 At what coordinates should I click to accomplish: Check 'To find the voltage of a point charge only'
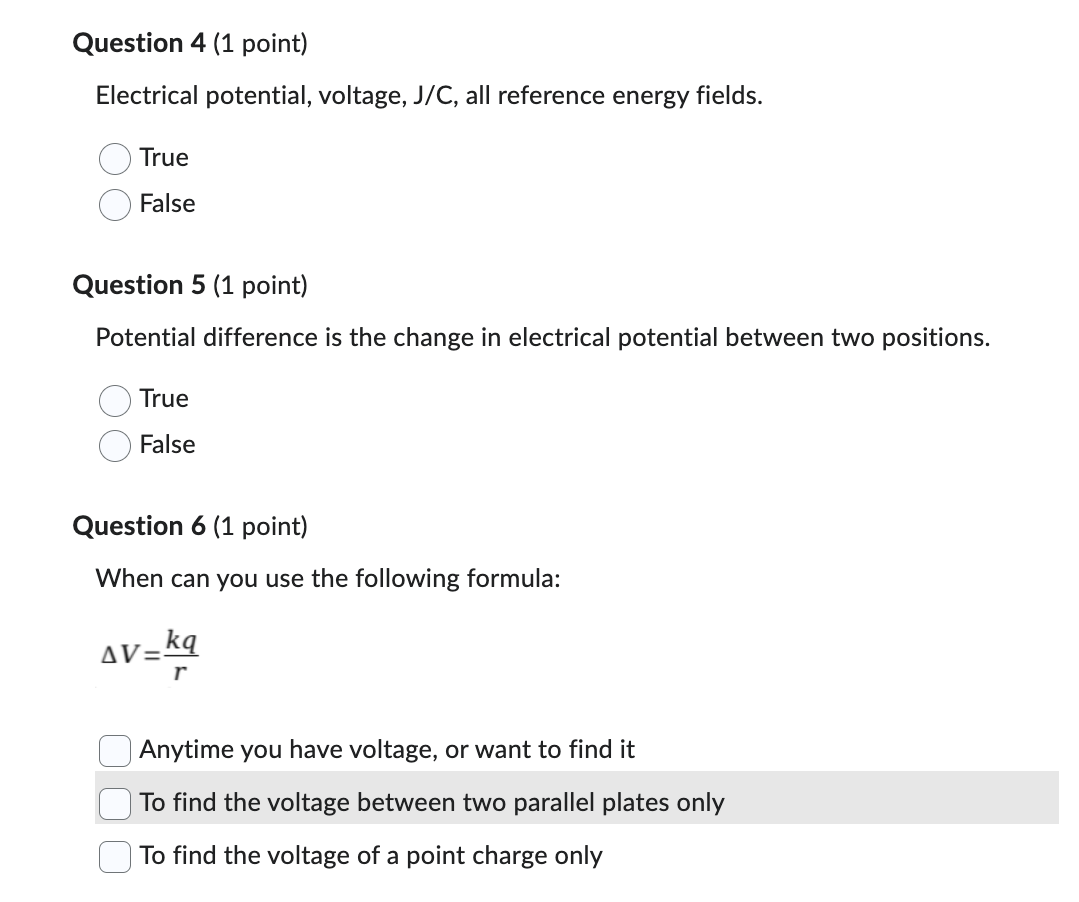(x=114, y=856)
